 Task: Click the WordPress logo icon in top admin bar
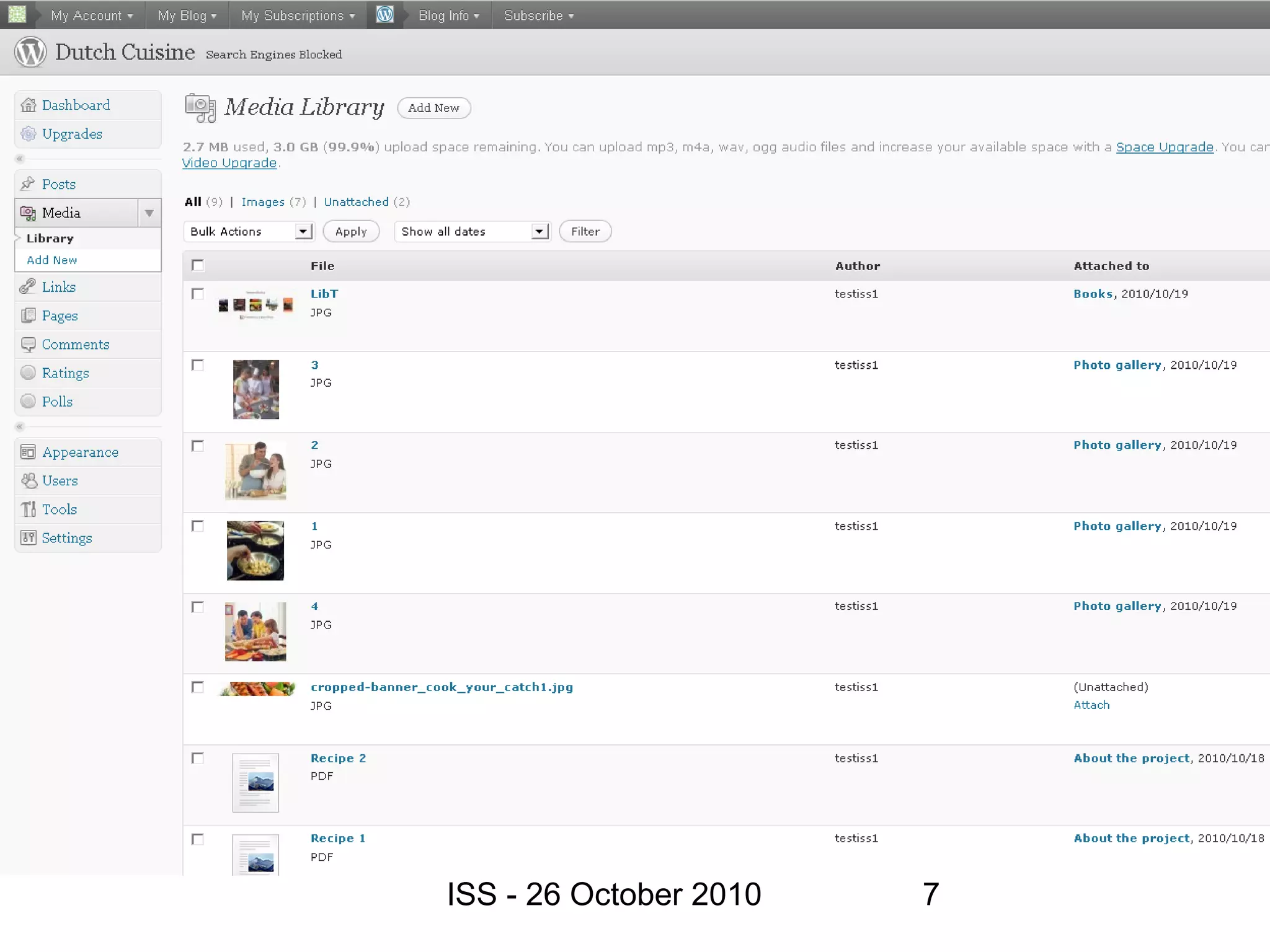(x=384, y=14)
